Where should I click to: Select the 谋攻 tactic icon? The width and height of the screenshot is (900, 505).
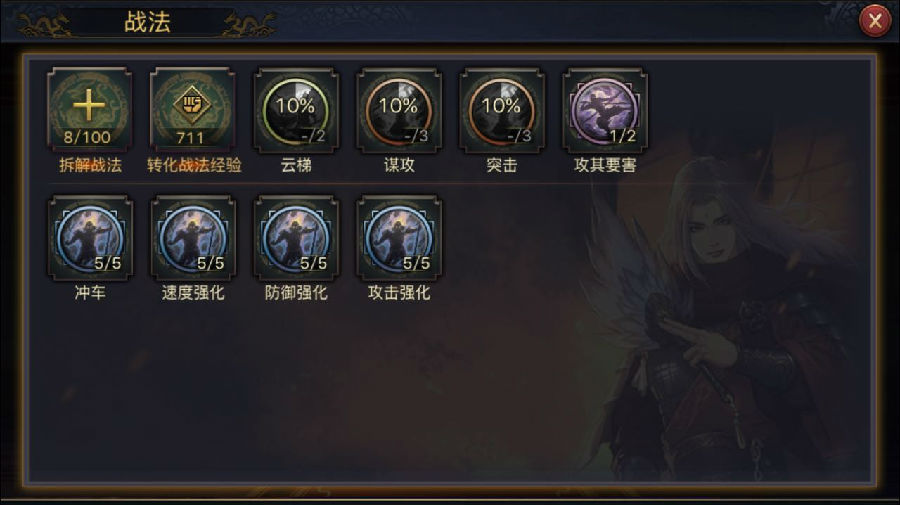point(399,110)
